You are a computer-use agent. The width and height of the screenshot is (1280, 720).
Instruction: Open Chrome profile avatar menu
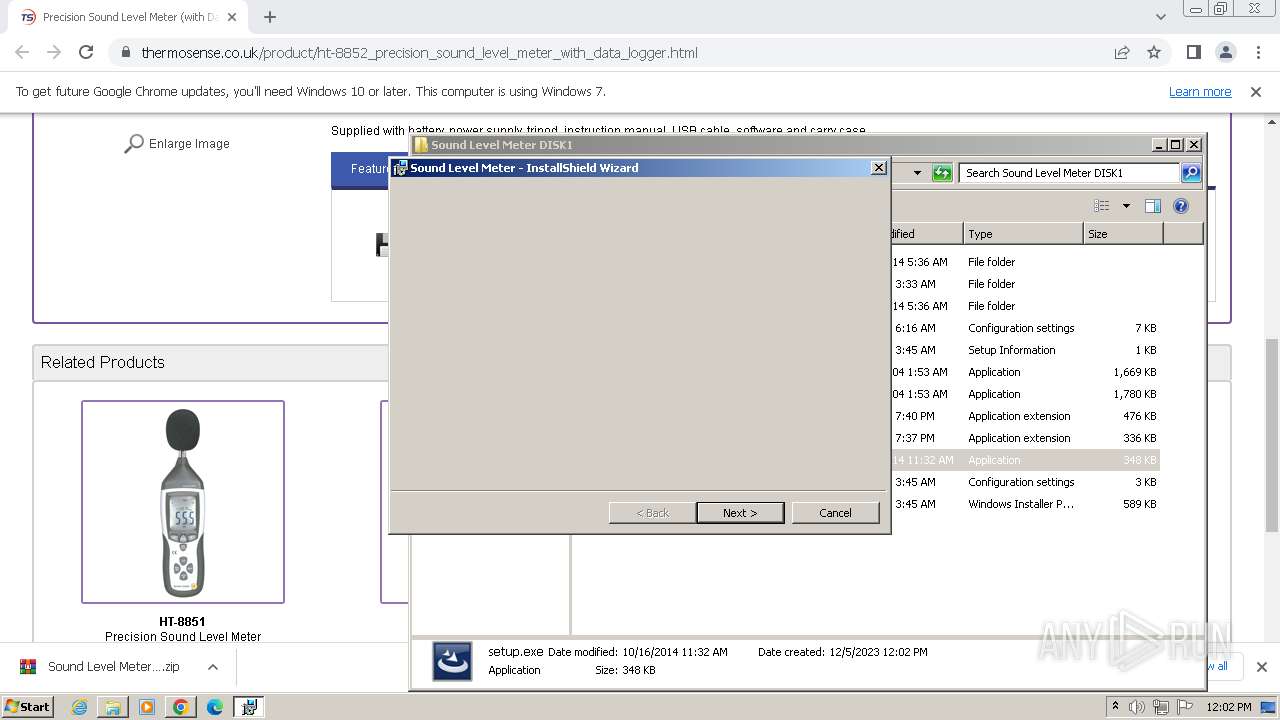(1226, 52)
